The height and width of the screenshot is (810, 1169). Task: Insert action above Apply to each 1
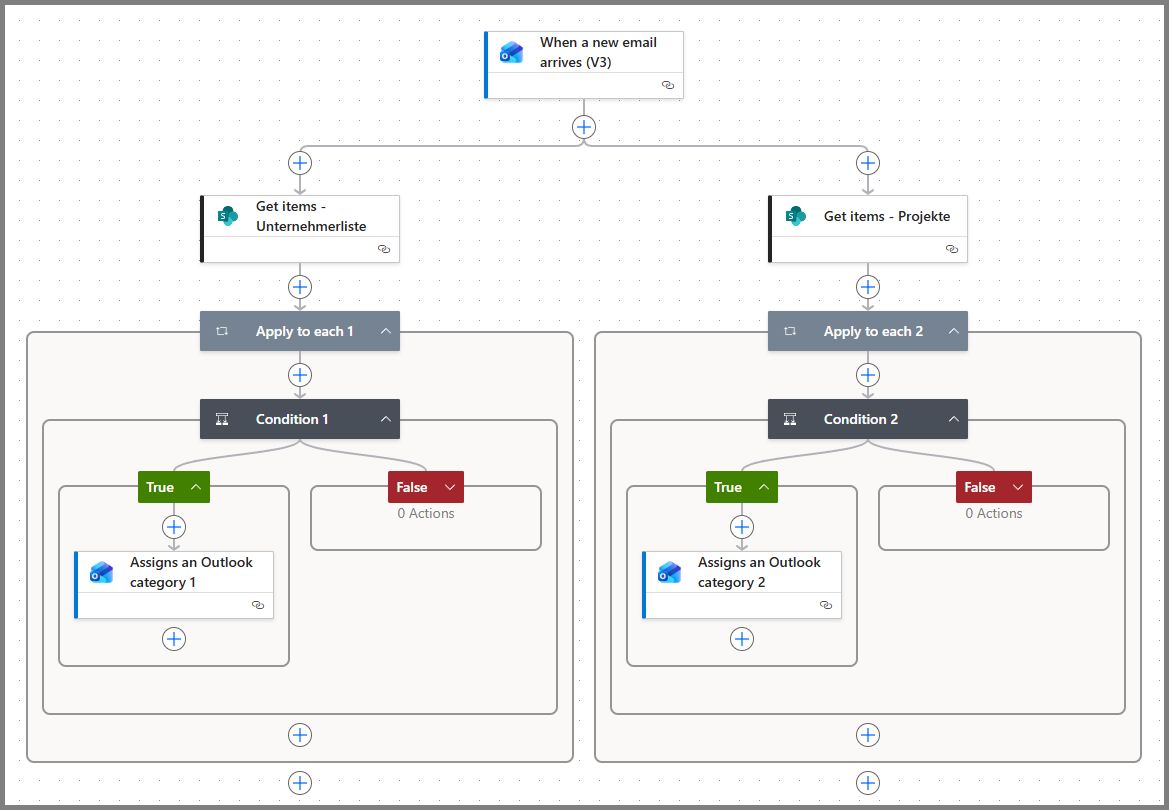(300, 287)
